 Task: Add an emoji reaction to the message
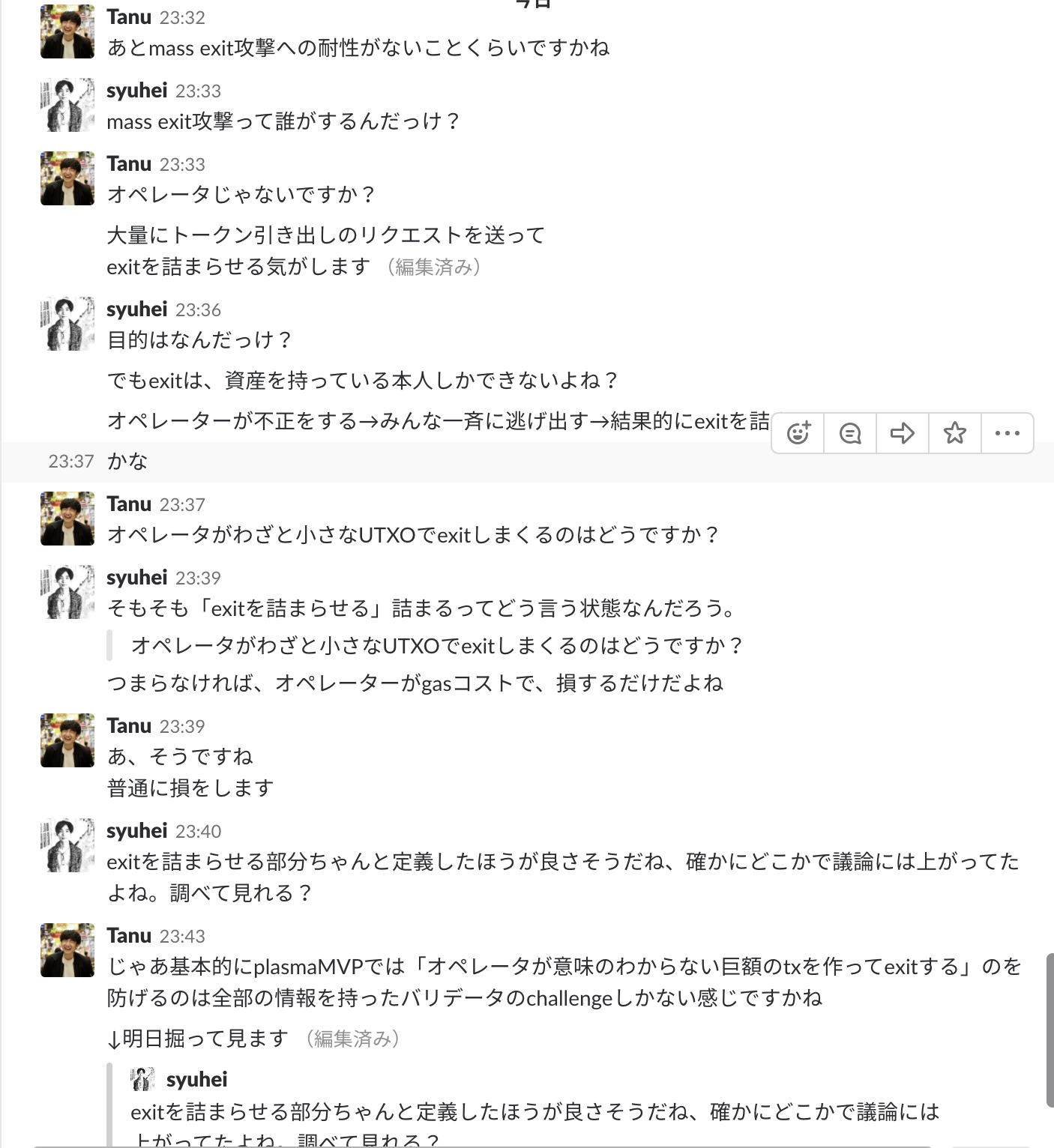[798, 433]
